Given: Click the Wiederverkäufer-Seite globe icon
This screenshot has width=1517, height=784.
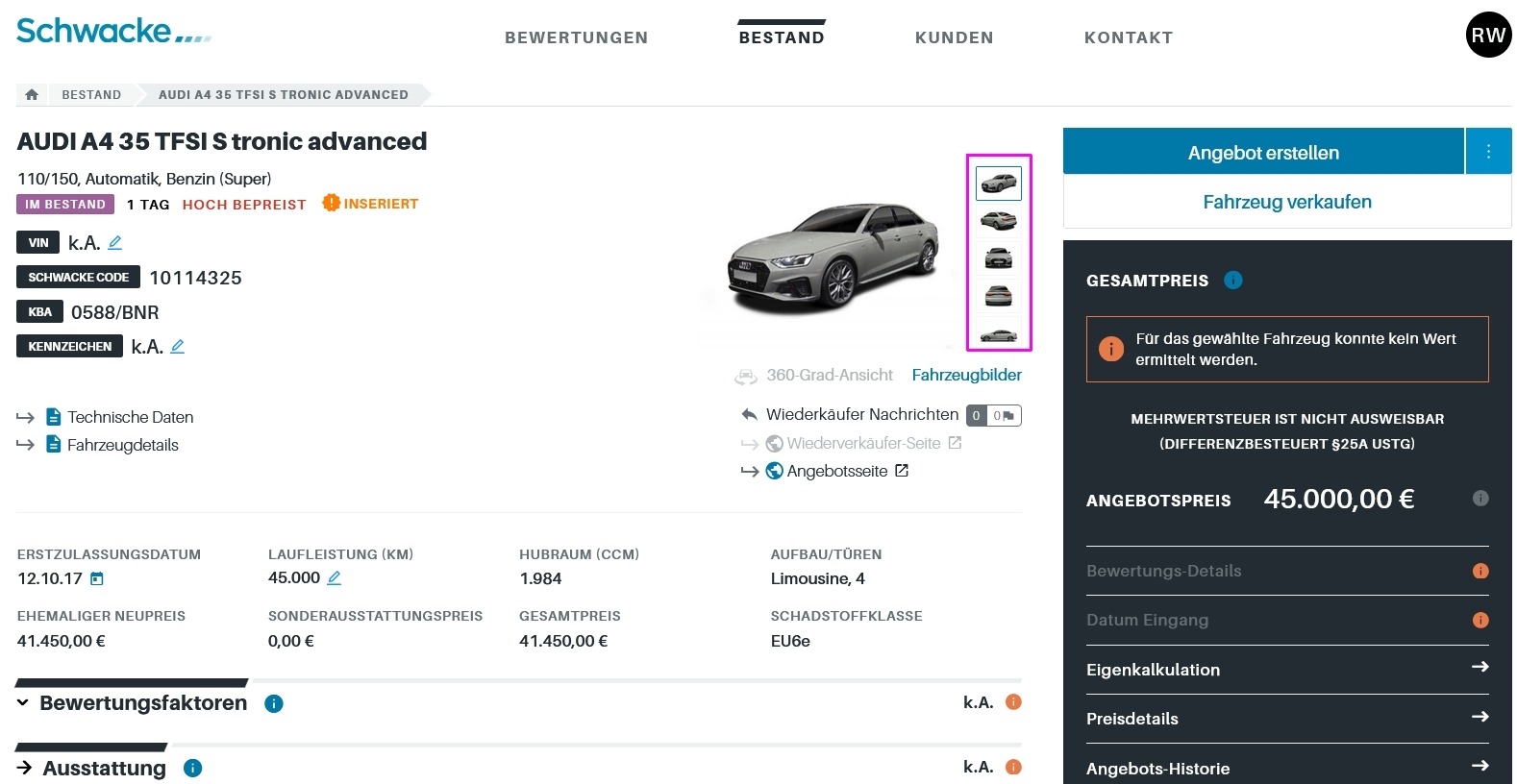Looking at the screenshot, I should (x=775, y=443).
